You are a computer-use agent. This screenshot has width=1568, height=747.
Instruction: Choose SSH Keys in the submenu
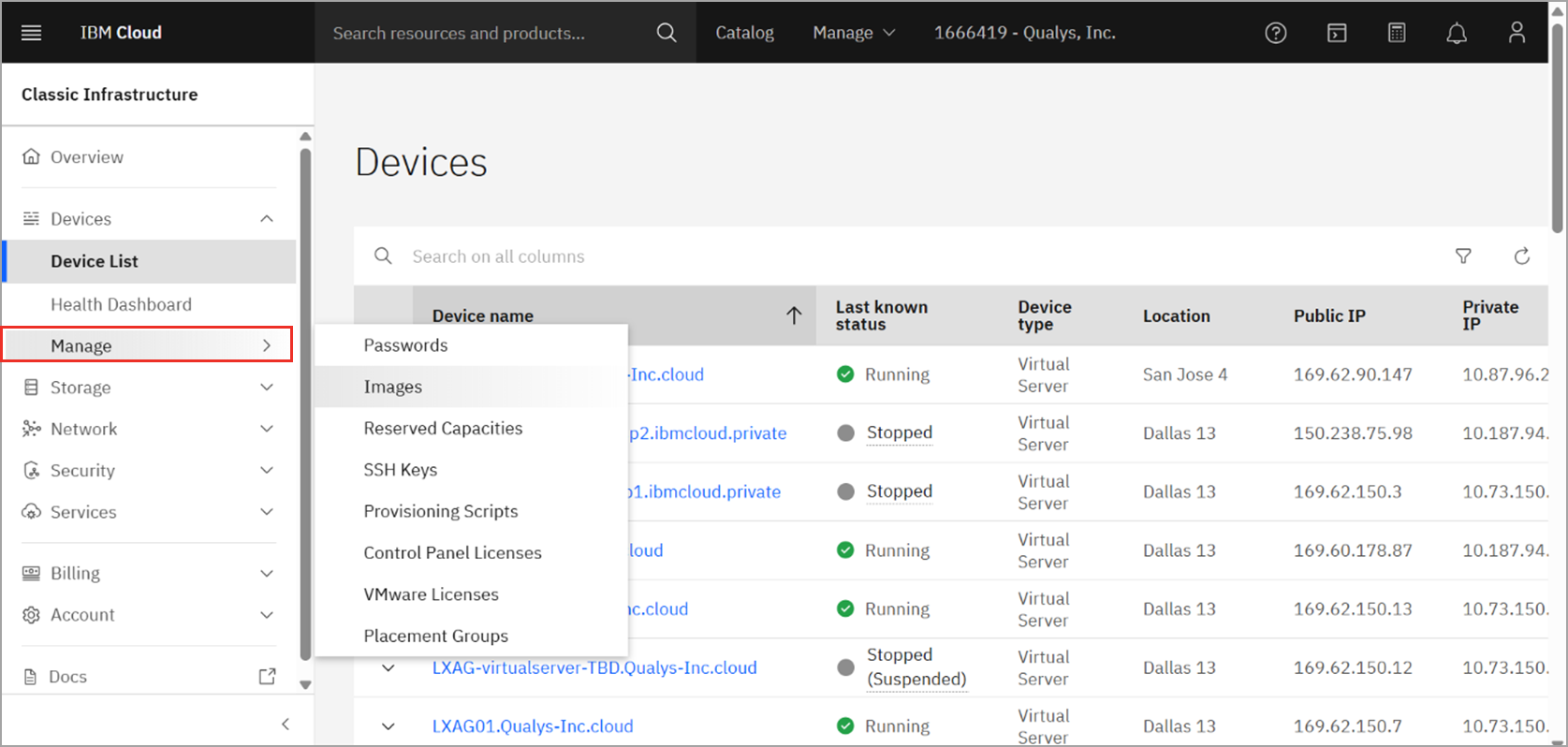(x=401, y=470)
